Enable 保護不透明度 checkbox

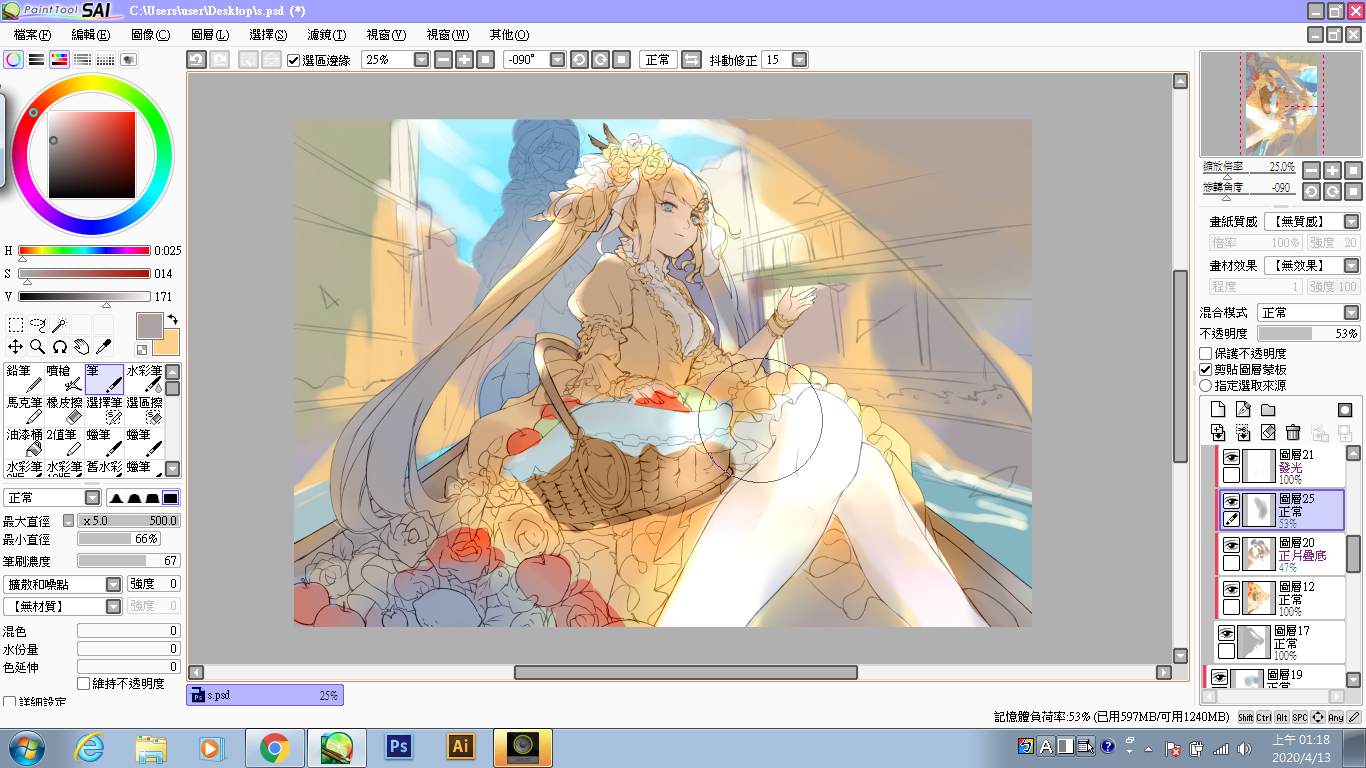tap(1206, 353)
